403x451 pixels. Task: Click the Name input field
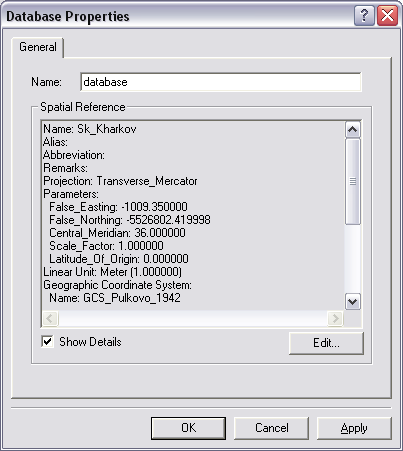[x=221, y=82]
